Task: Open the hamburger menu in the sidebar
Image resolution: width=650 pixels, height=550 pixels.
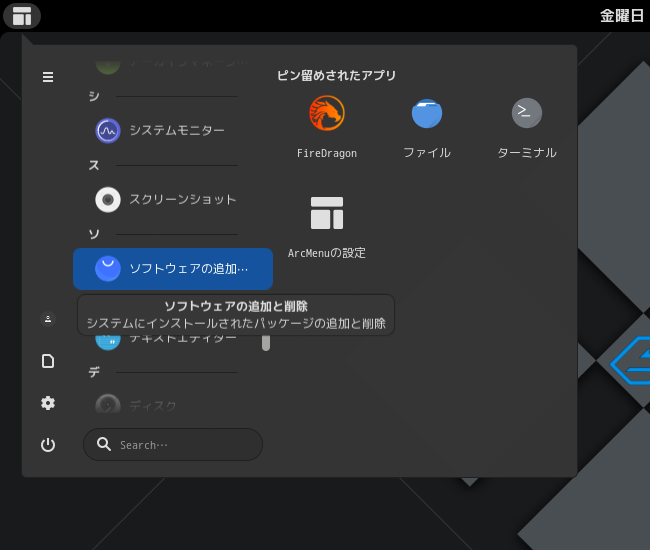Action: [x=48, y=77]
